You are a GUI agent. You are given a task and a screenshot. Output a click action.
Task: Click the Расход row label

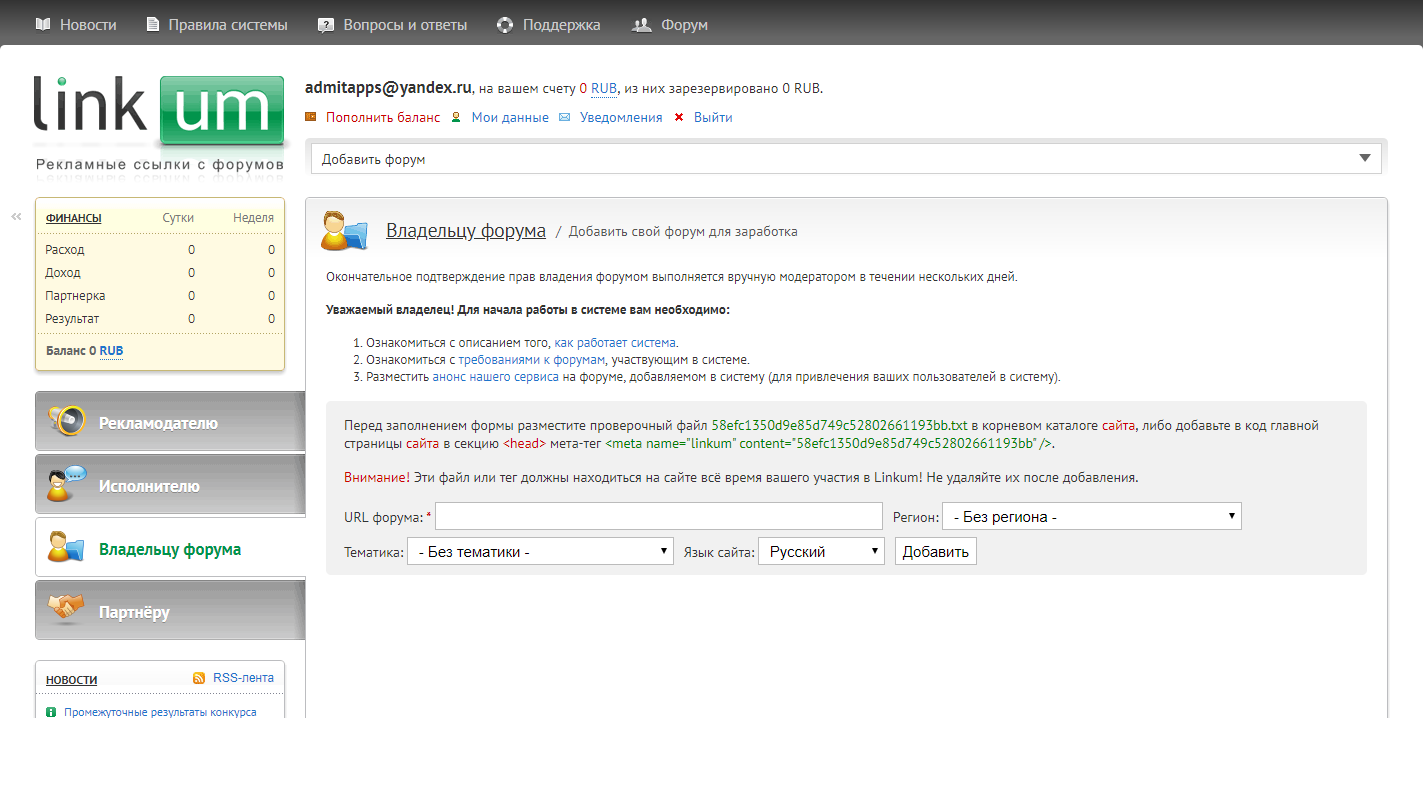pos(65,250)
